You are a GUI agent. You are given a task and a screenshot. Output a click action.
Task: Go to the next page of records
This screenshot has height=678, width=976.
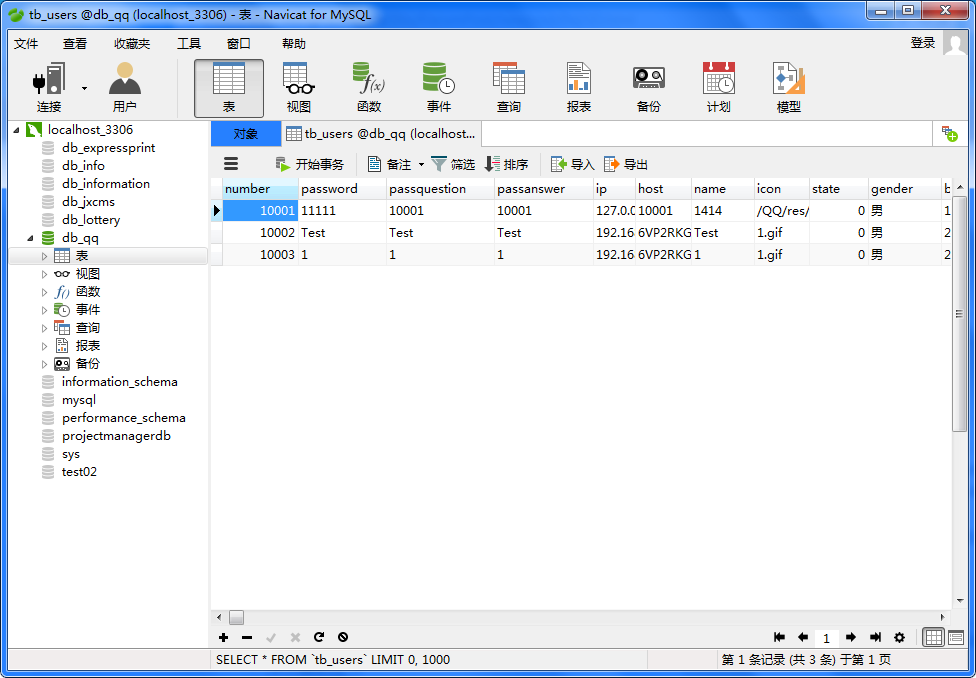point(851,637)
